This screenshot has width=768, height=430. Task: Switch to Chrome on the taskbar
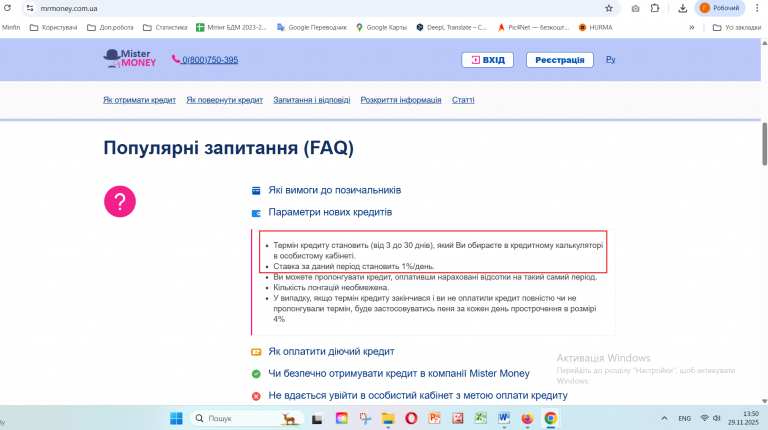pyautogui.click(x=551, y=418)
